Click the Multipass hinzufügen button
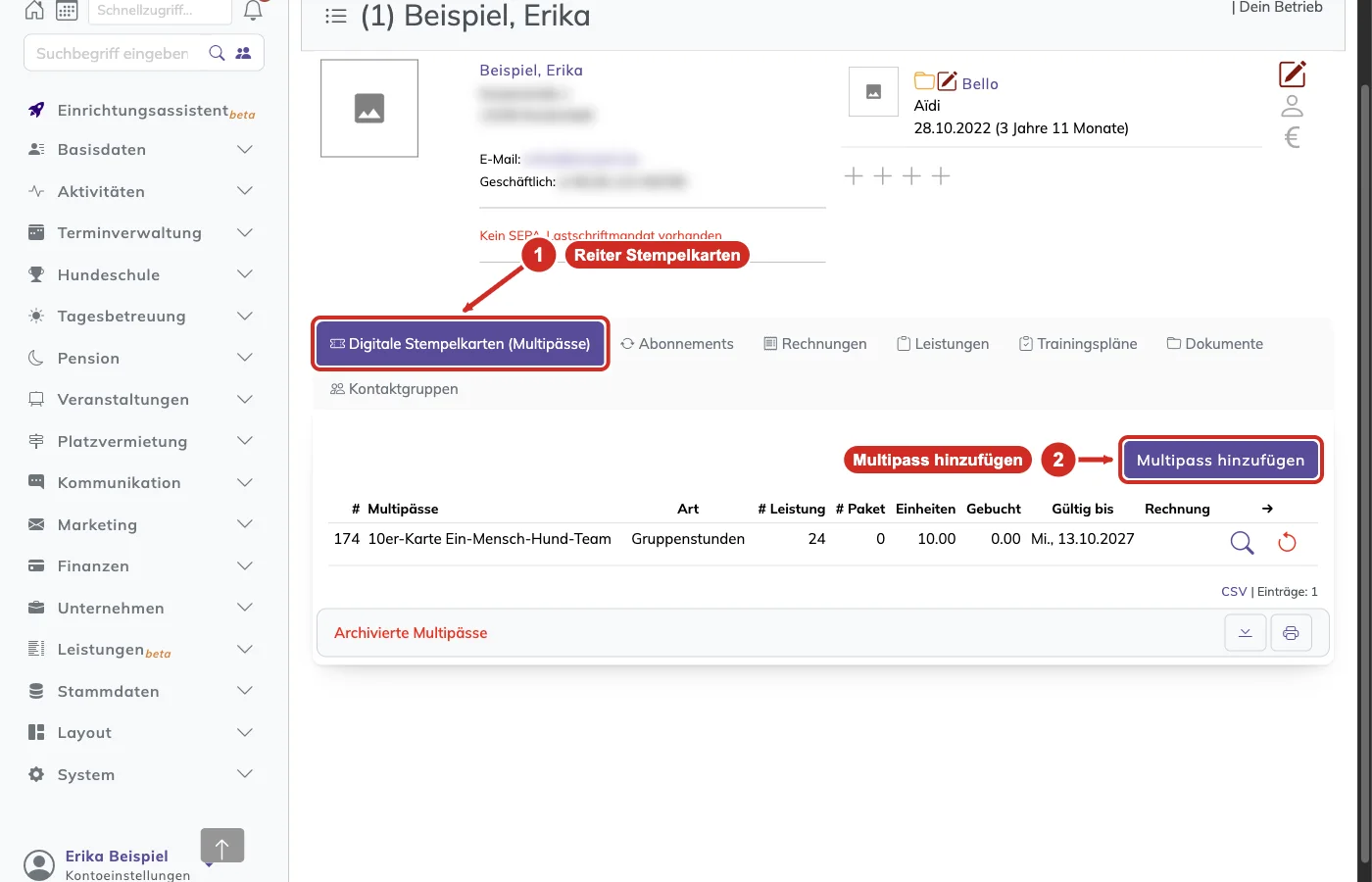 [1221, 460]
